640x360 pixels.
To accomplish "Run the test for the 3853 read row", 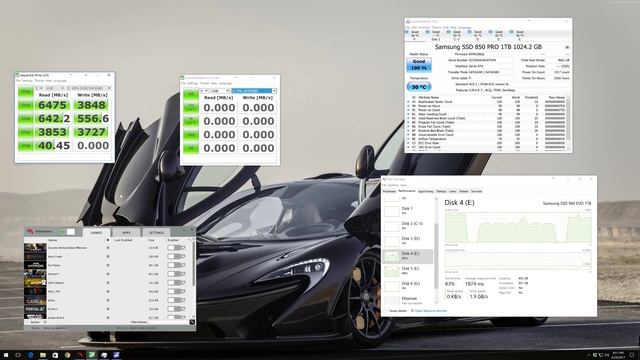I will (x=25, y=132).
